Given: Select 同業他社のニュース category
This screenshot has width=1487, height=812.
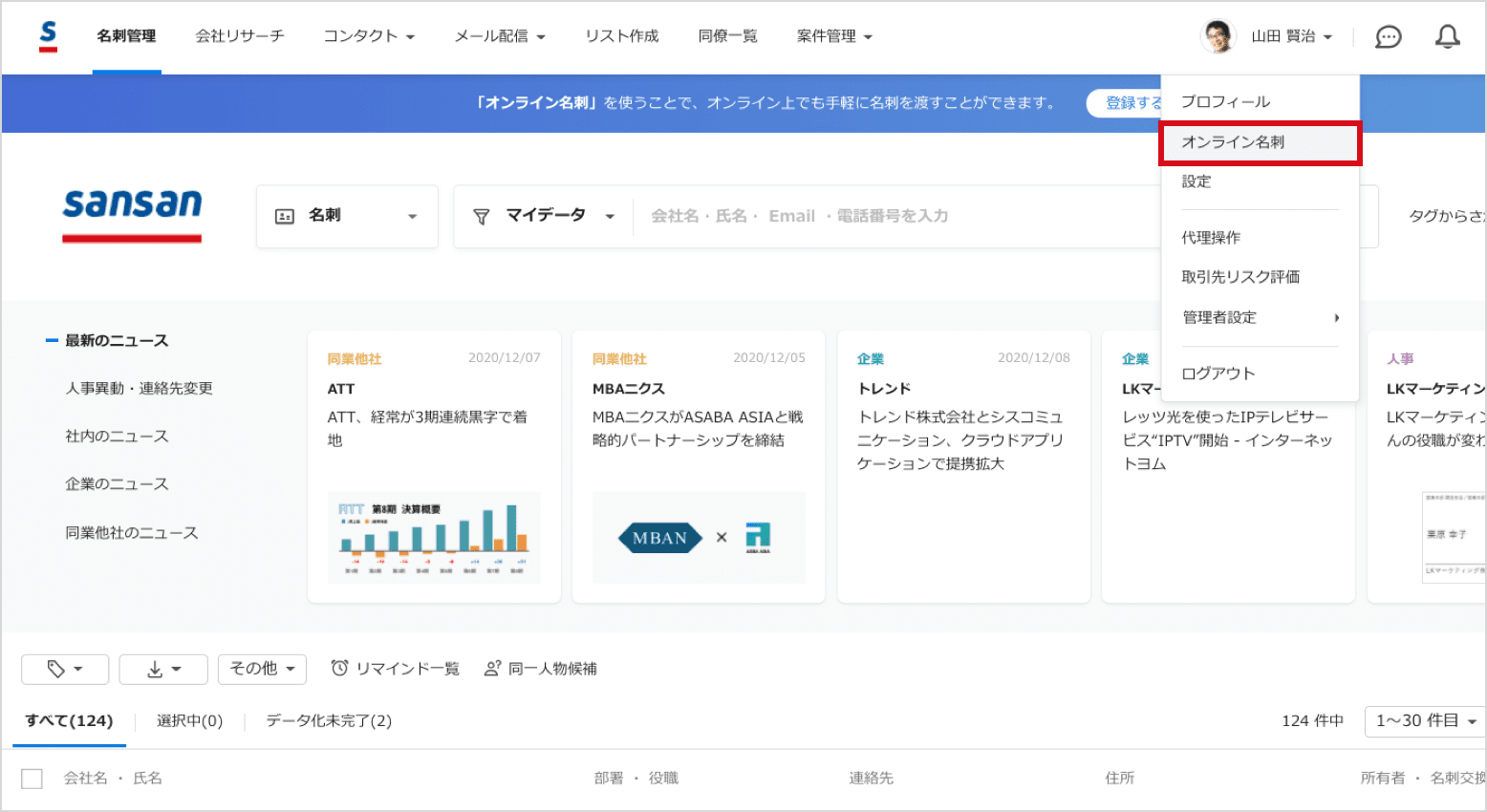Looking at the screenshot, I should tap(132, 533).
